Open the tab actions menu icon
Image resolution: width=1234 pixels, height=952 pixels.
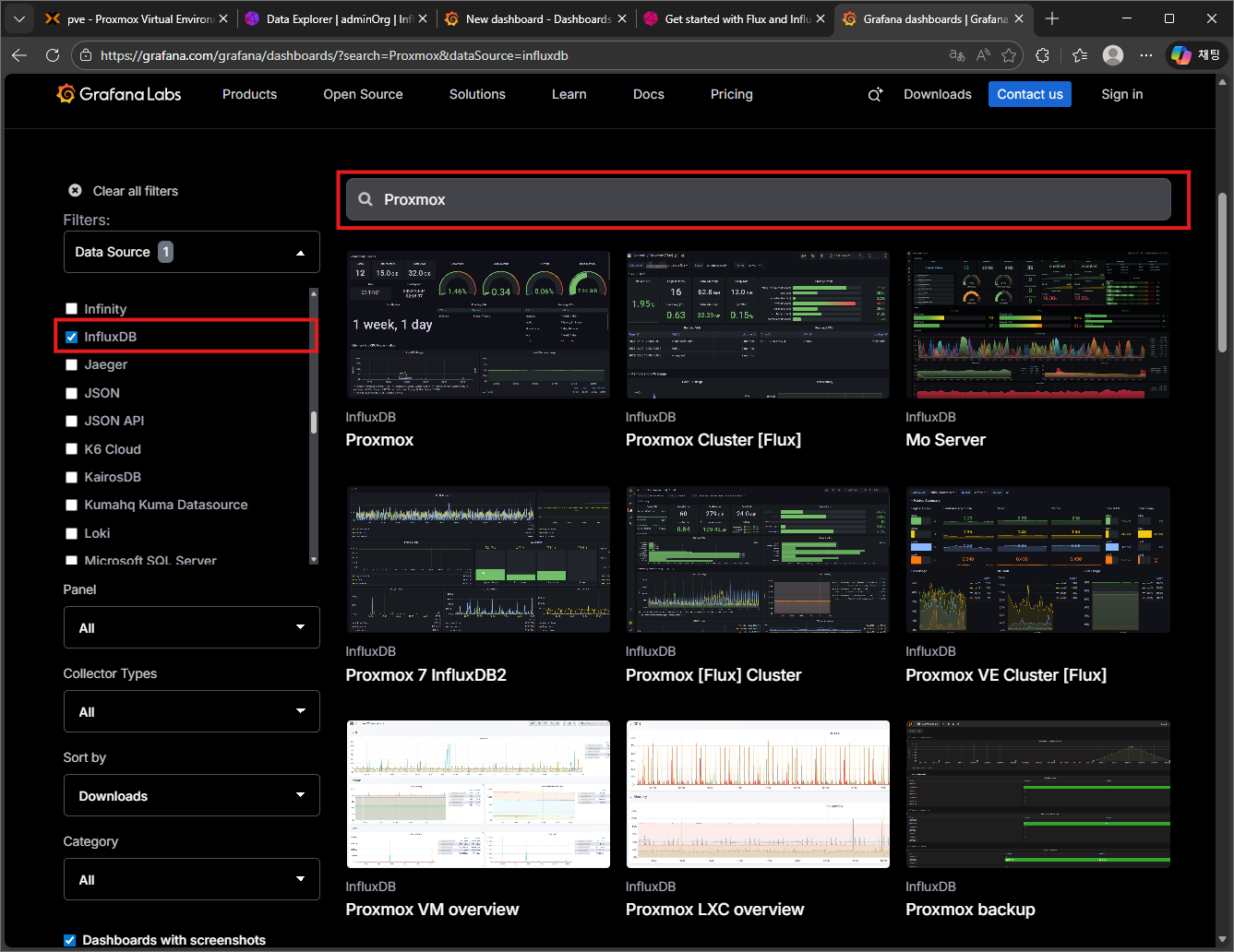(19, 18)
